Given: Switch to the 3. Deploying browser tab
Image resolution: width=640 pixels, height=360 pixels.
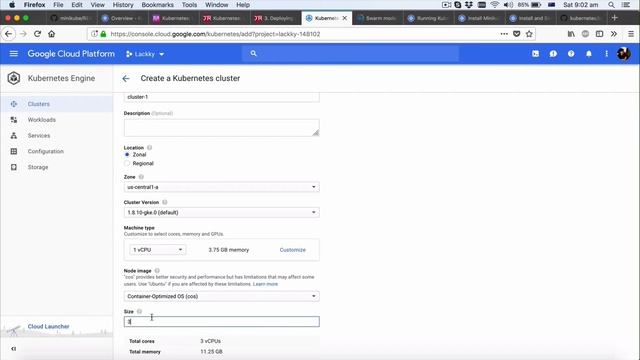Looking at the screenshot, I should tap(275, 18).
